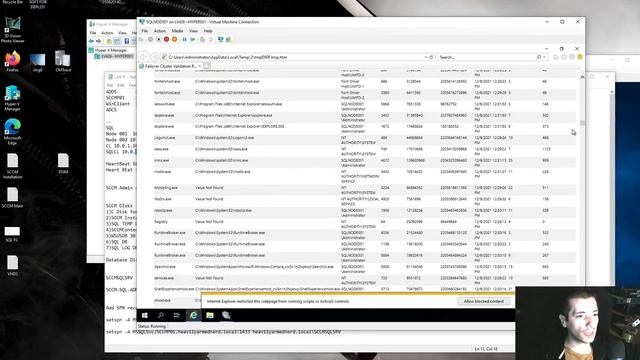
Task: Click Internet Explorer forward arrow
Action: click(x=154, y=57)
